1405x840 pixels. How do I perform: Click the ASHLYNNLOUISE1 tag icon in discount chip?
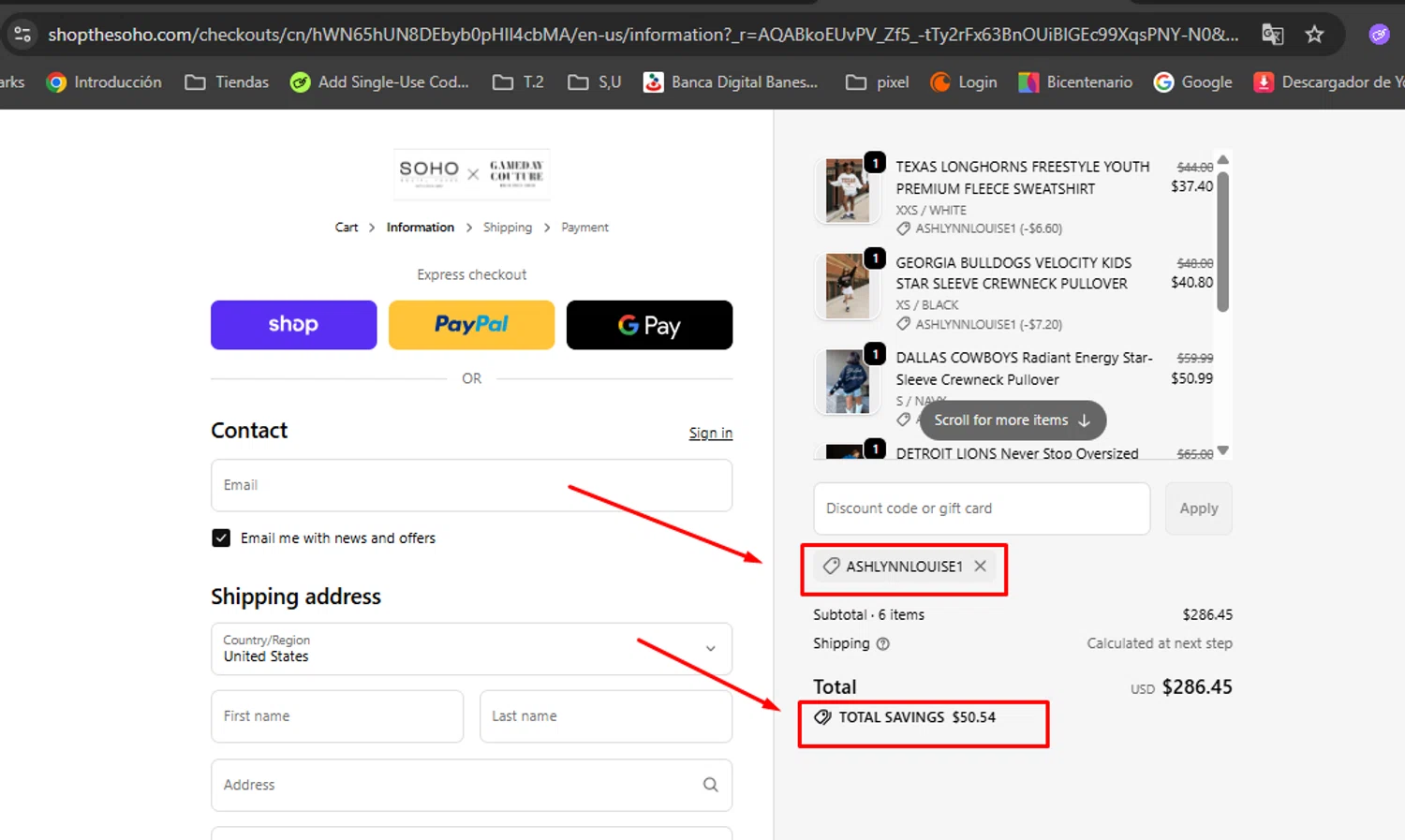point(831,567)
